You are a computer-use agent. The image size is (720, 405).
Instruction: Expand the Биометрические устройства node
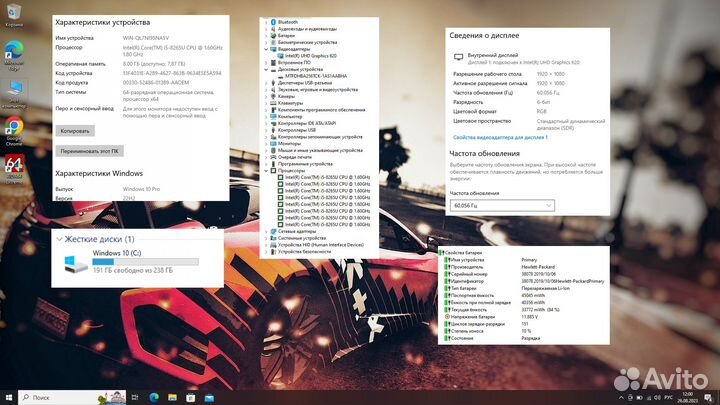point(266,42)
